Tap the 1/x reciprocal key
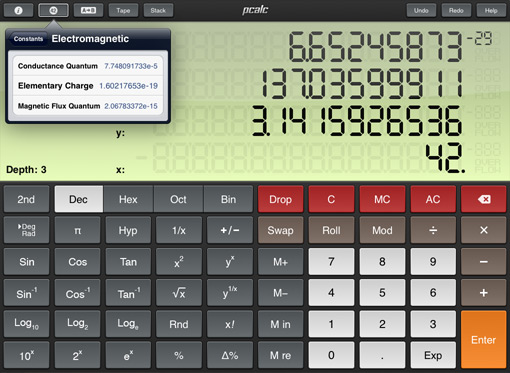This screenshot has width=510, height=373. 179,230
